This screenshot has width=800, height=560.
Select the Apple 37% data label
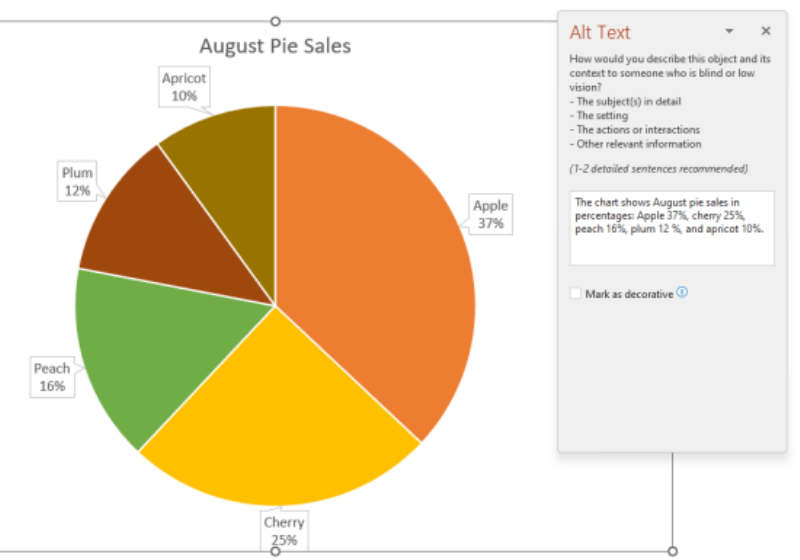(x=490, y=215)
